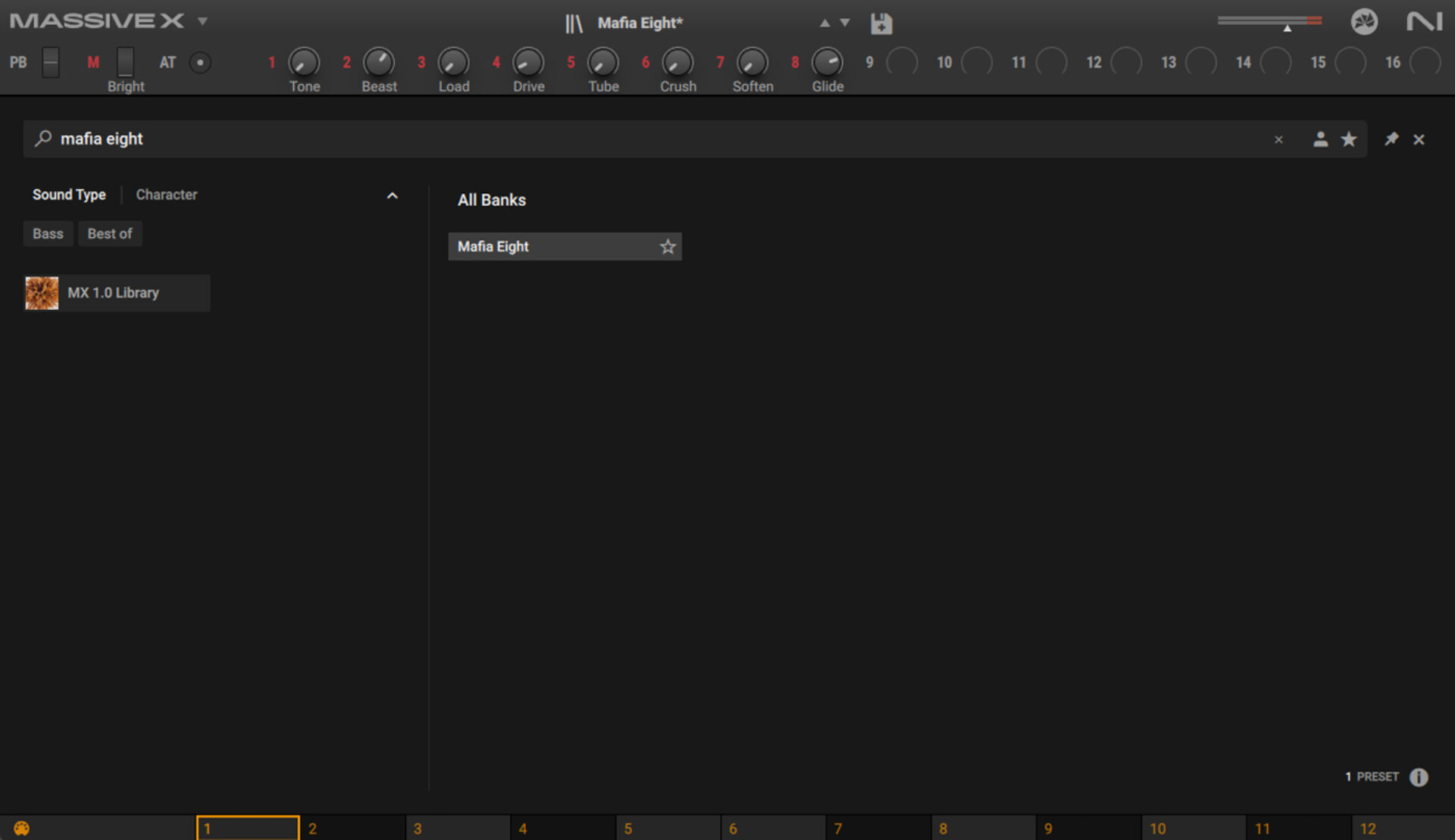Image resolution: width=1455 pixels, height=840 pixels.
Task: Toggle the Bass tag filter
Action: pyautogui.click(x=48, y=234)
